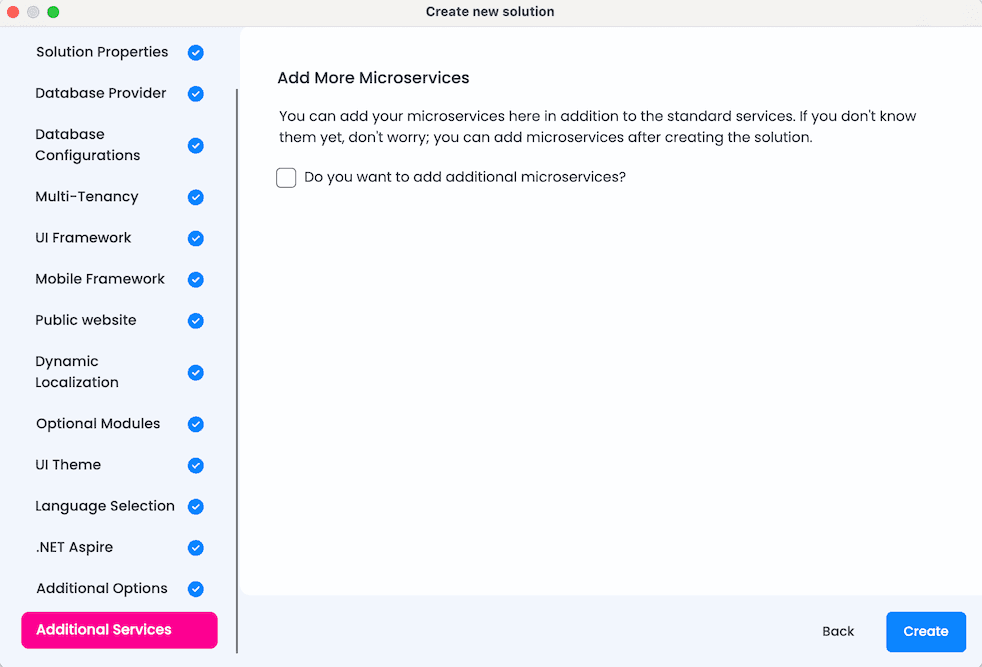
Task: Click the "Create new solution" window title
Action: pos(490,12)
